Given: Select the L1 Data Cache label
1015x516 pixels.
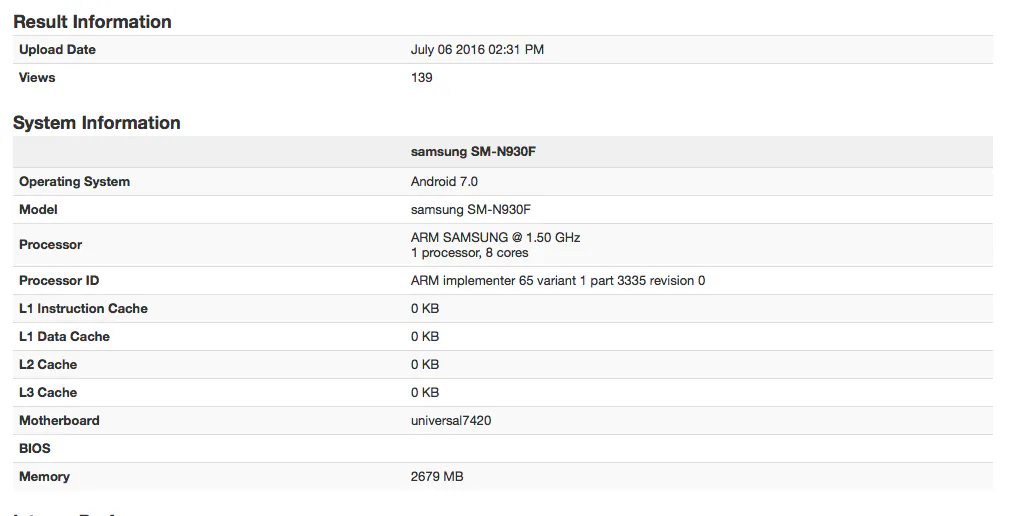Looking at the screenshot, I should click(64, 336).
